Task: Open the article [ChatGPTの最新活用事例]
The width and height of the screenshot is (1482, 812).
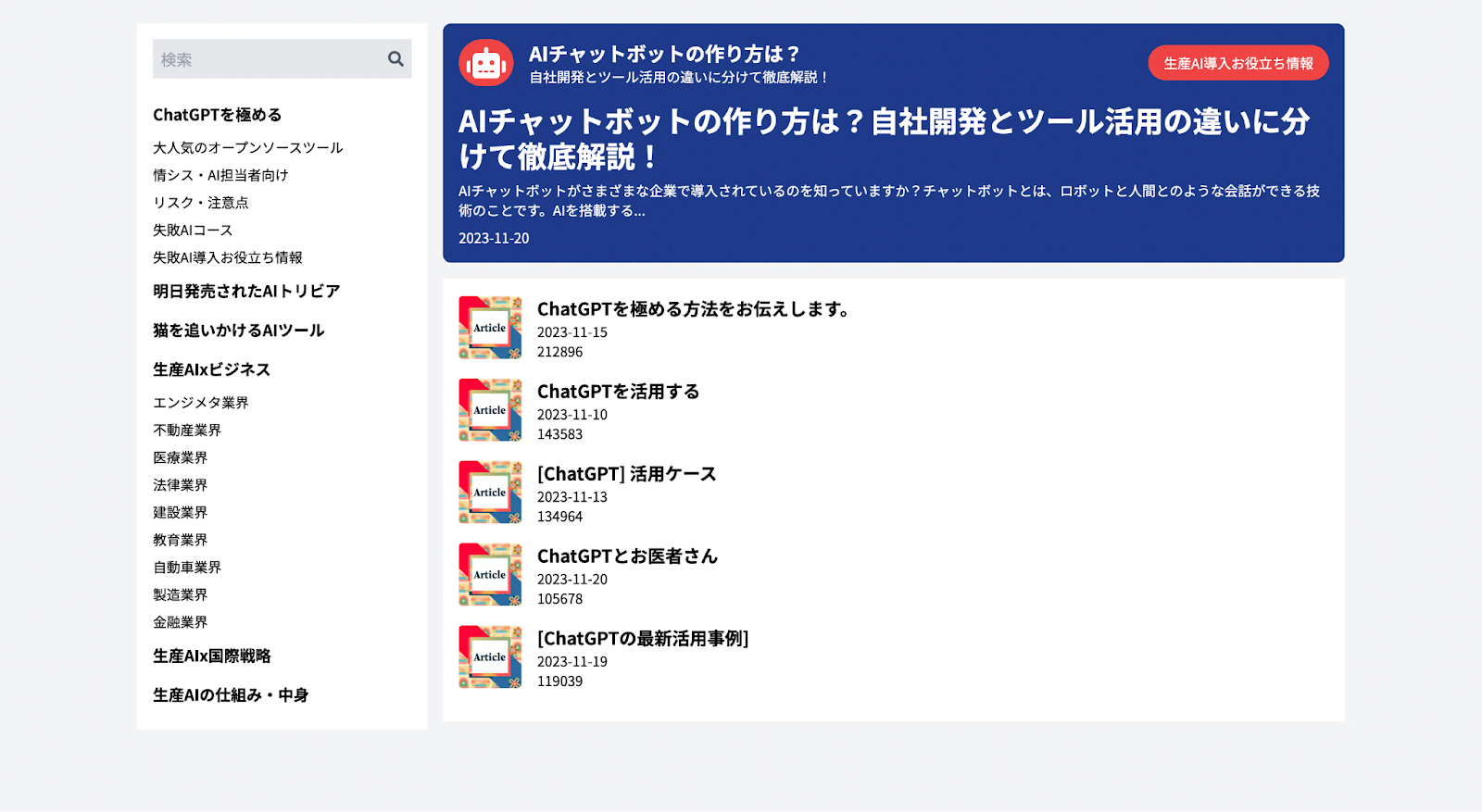Action: (x=643, y=639)
